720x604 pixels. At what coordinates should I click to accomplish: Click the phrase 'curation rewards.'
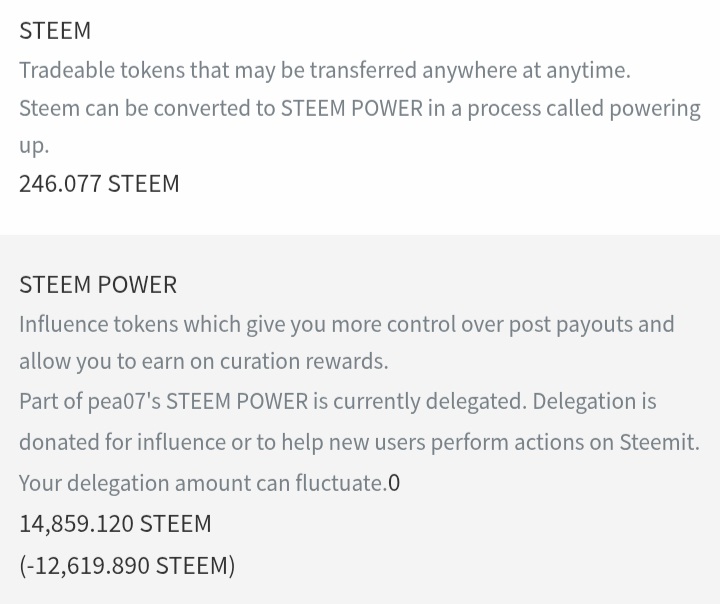(x=304, y=361)
